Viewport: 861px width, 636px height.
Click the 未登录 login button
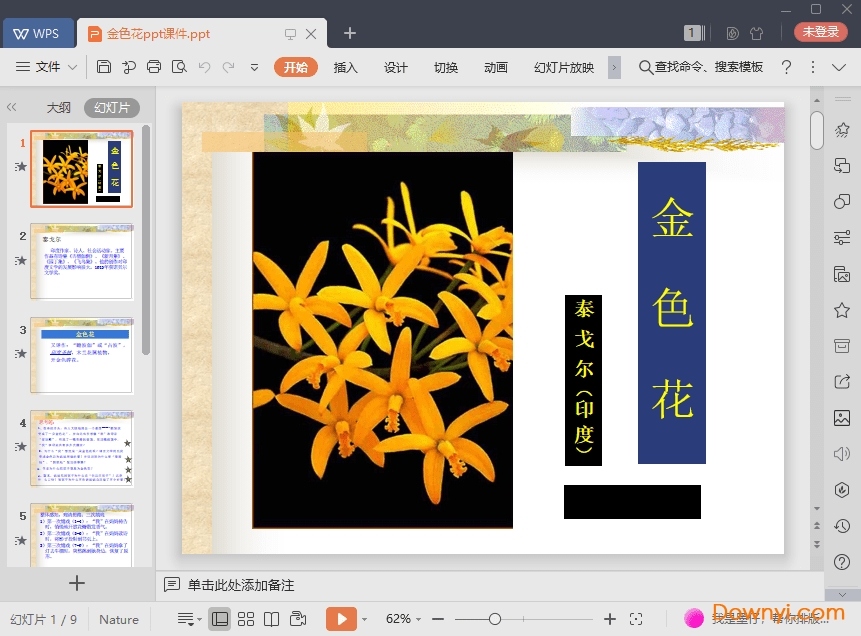point(820,31)
